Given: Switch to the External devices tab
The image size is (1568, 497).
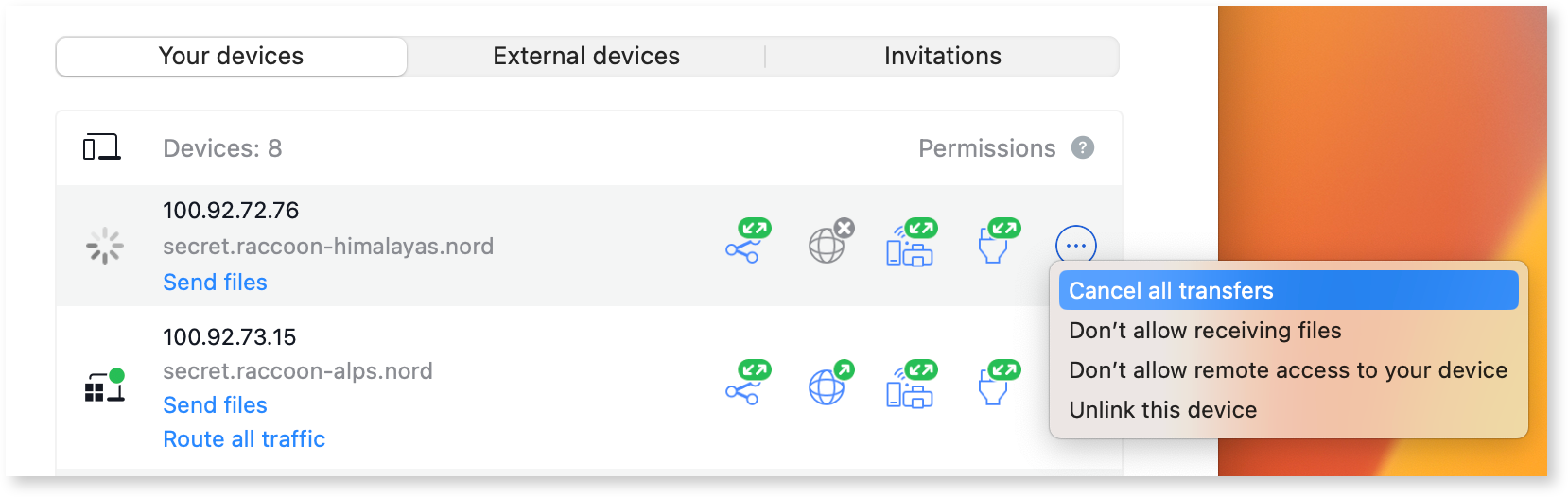Looking at the screenshot, I should coord(586,57).
